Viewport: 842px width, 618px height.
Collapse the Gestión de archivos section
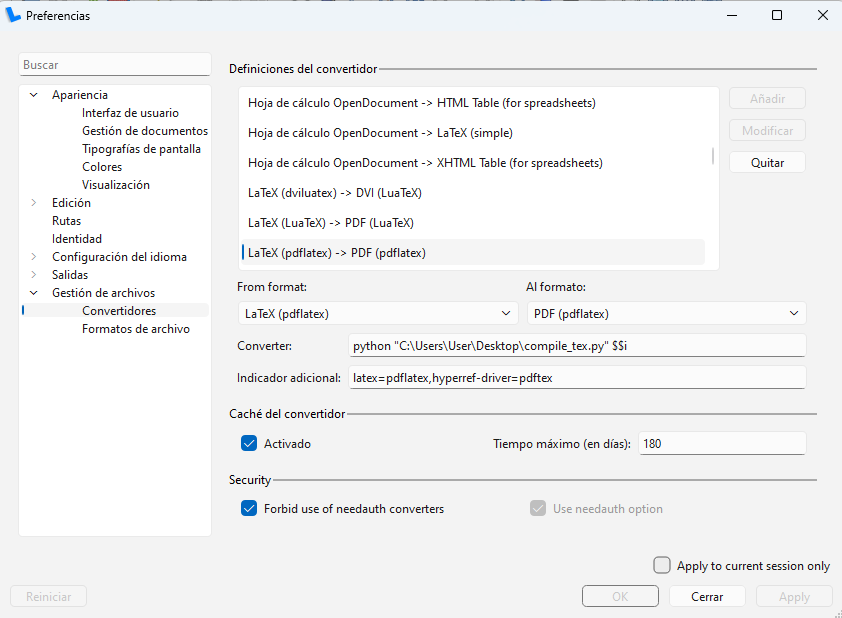[34, 293]
